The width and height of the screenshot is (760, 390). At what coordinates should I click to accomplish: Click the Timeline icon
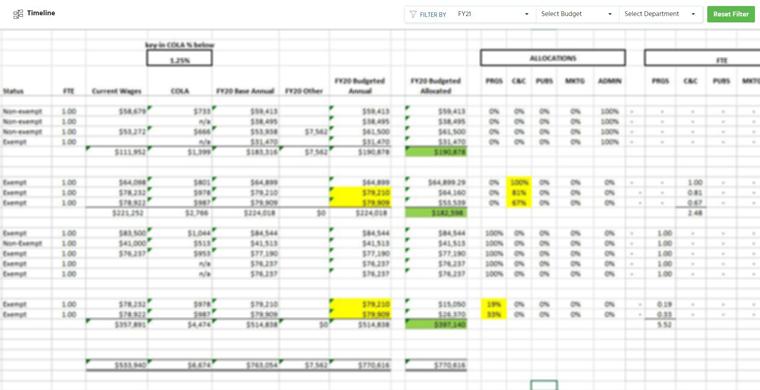click(18, 14)
